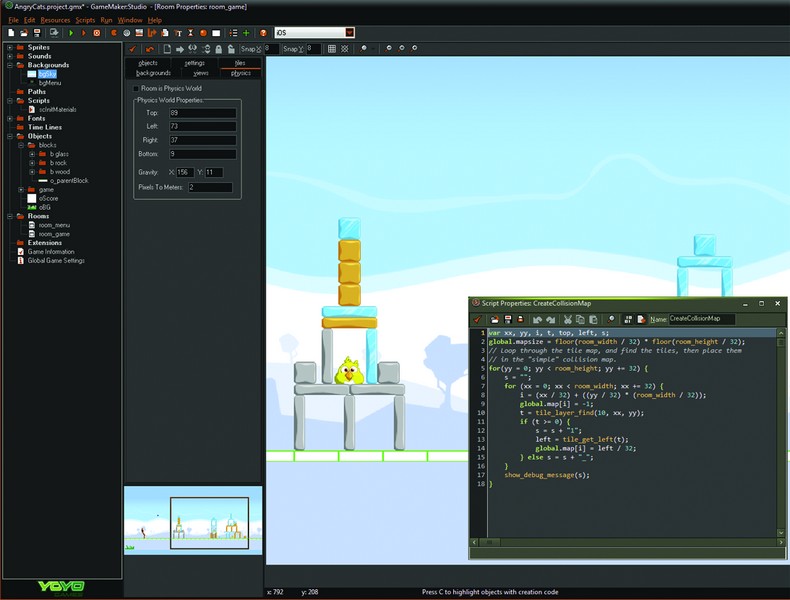Toggle isometric grid icon in room toolbar
The height and width of the screenshot is (600, 790).
[x=345, y=49]
